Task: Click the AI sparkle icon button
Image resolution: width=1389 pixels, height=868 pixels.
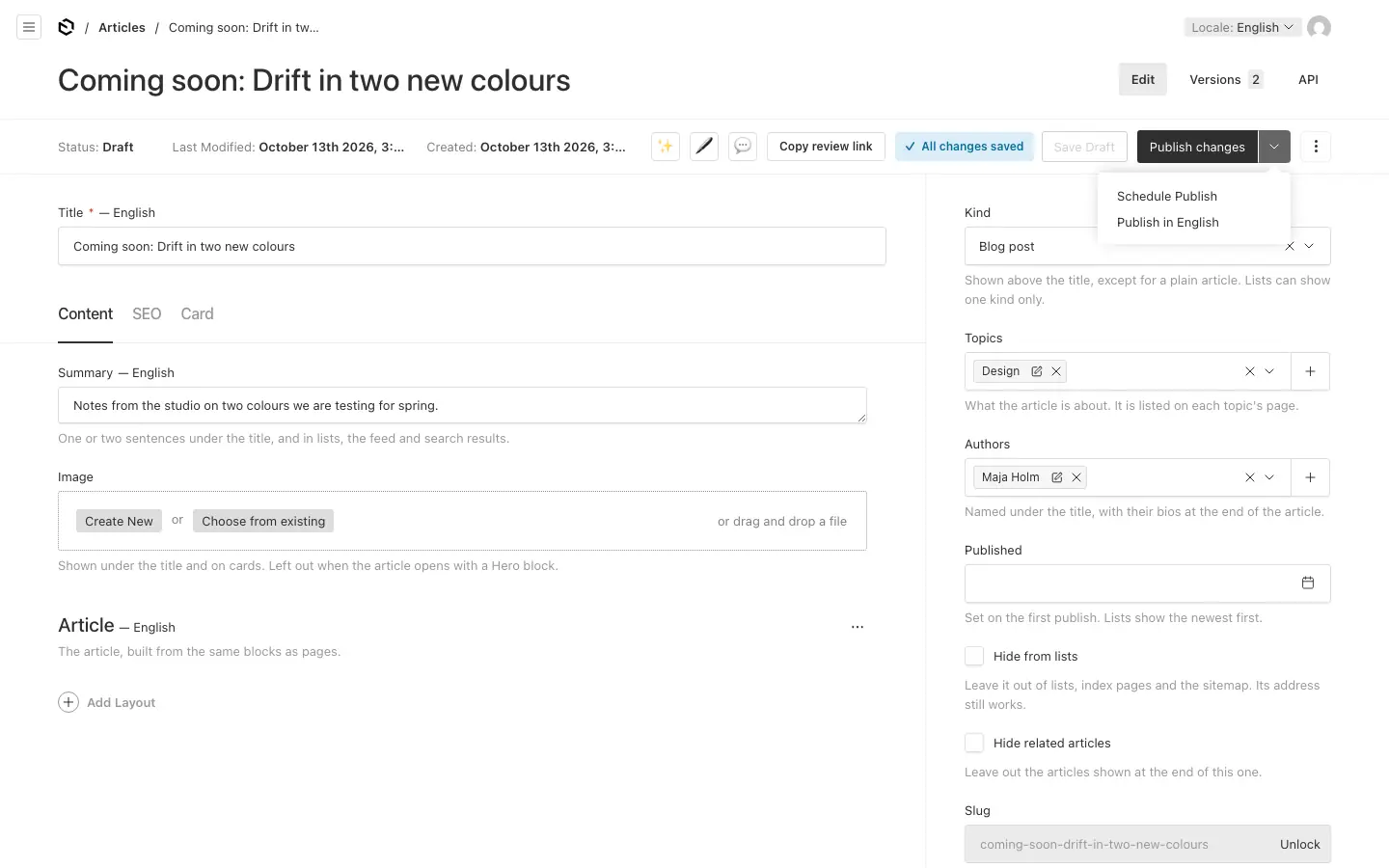Action: [666, 147]
